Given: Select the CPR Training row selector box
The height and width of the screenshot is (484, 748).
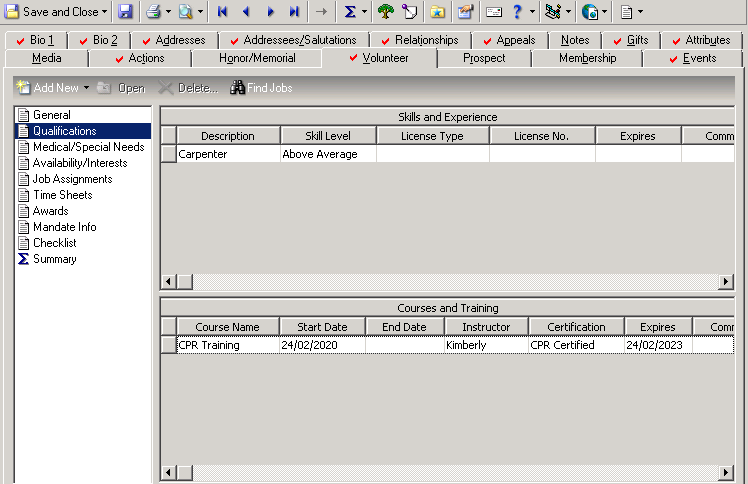Looking at the screenshot, I should (168, 345).
